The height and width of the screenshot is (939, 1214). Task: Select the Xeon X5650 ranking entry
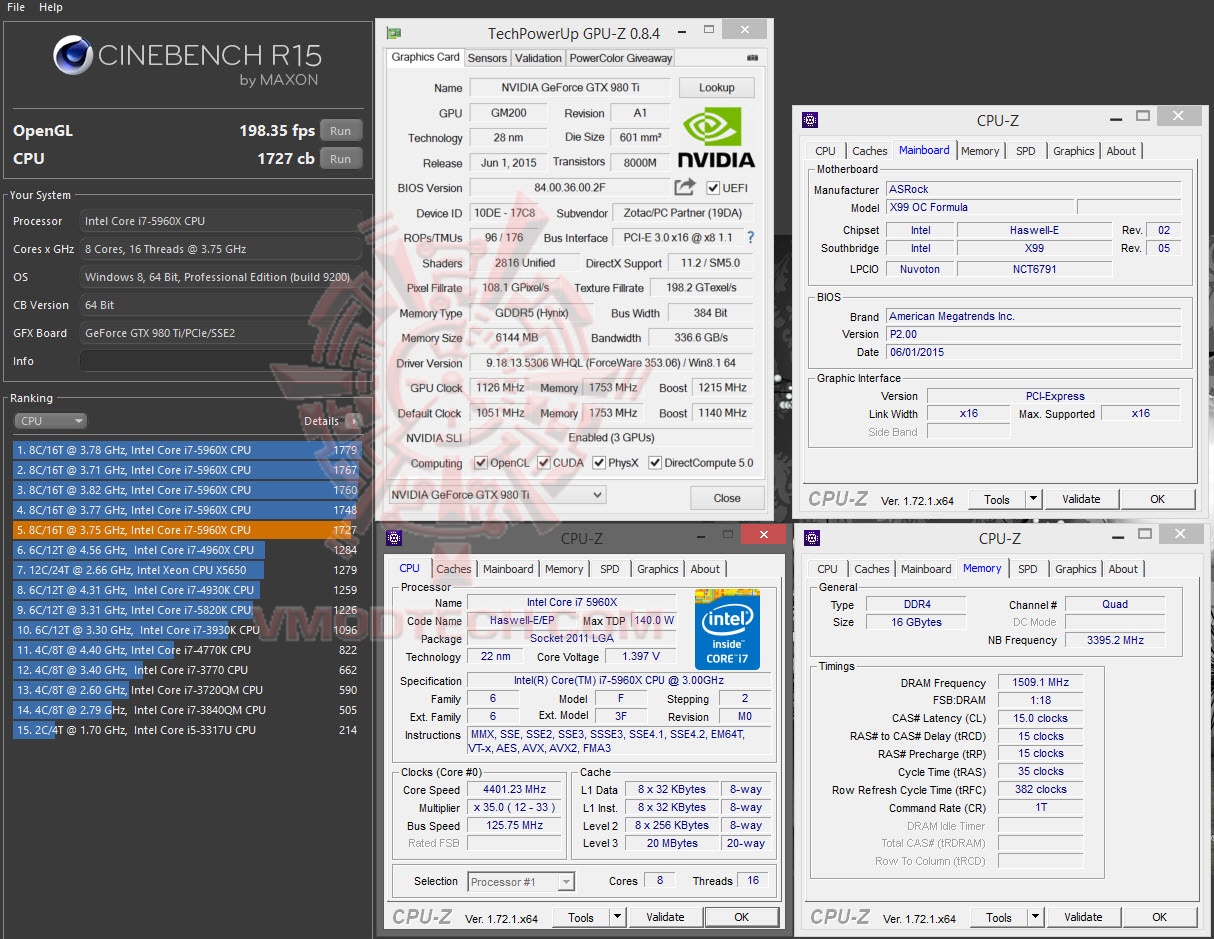[187, 570]
